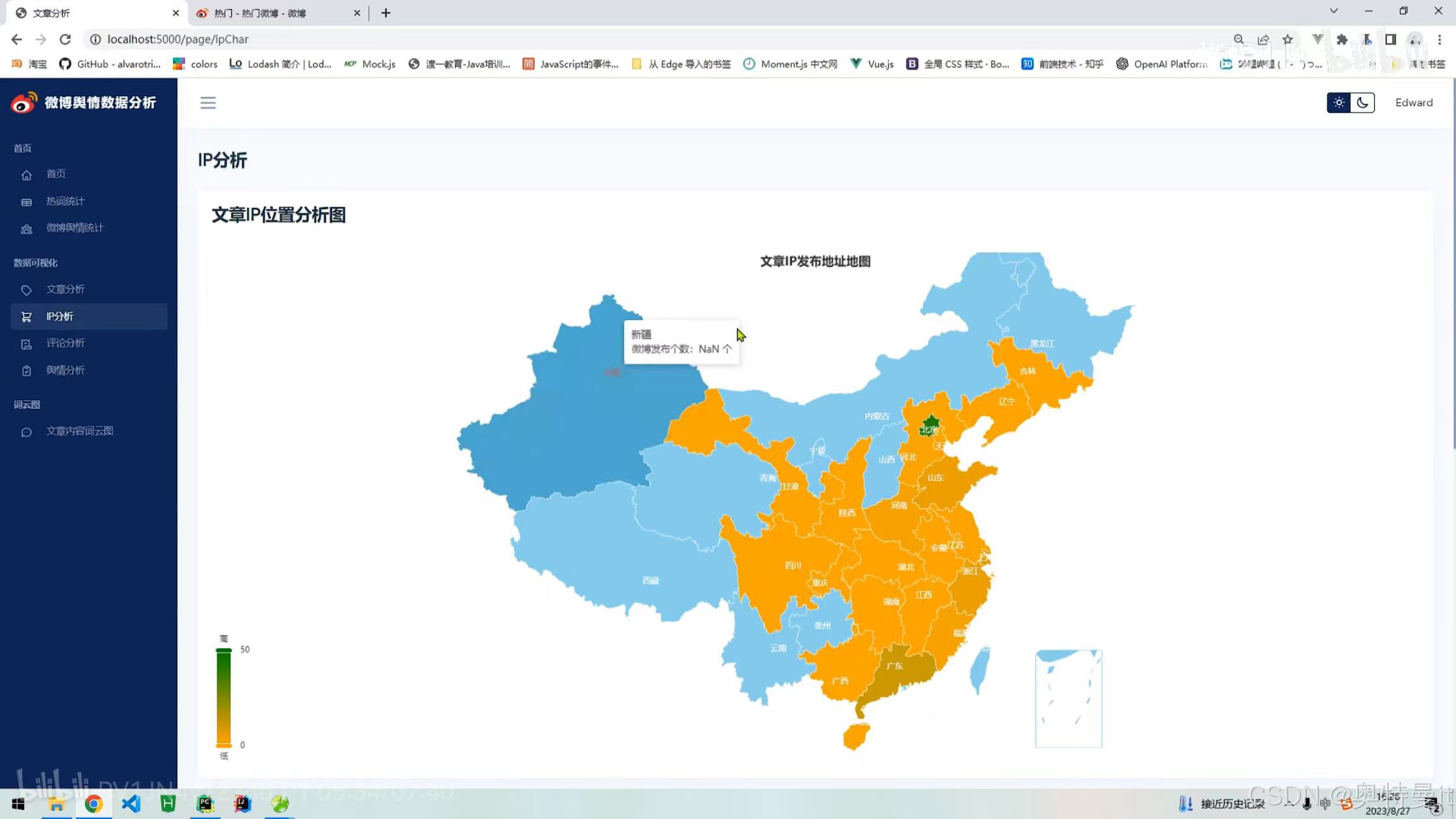Open a new browser tab
Image resolution: width=1456 pixels, height=819 pixels.
(x=386, y=13)
